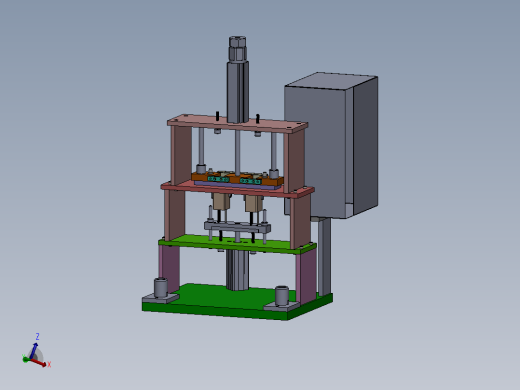
Task: Select the lower cylinder beneath the green plate
Action: 237,270
